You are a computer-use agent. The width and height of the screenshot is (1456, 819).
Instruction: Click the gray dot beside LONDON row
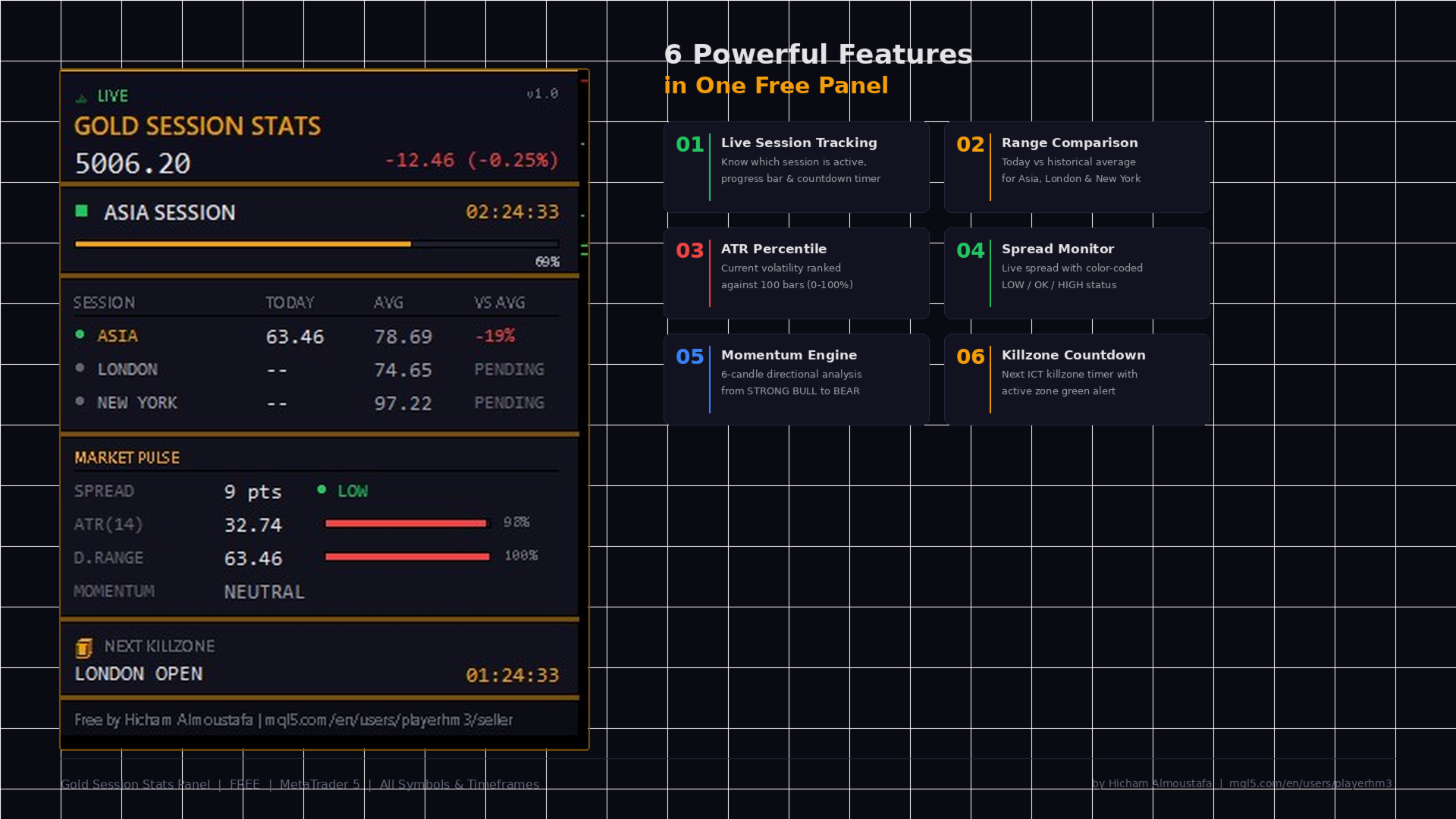tap(80, 368)
